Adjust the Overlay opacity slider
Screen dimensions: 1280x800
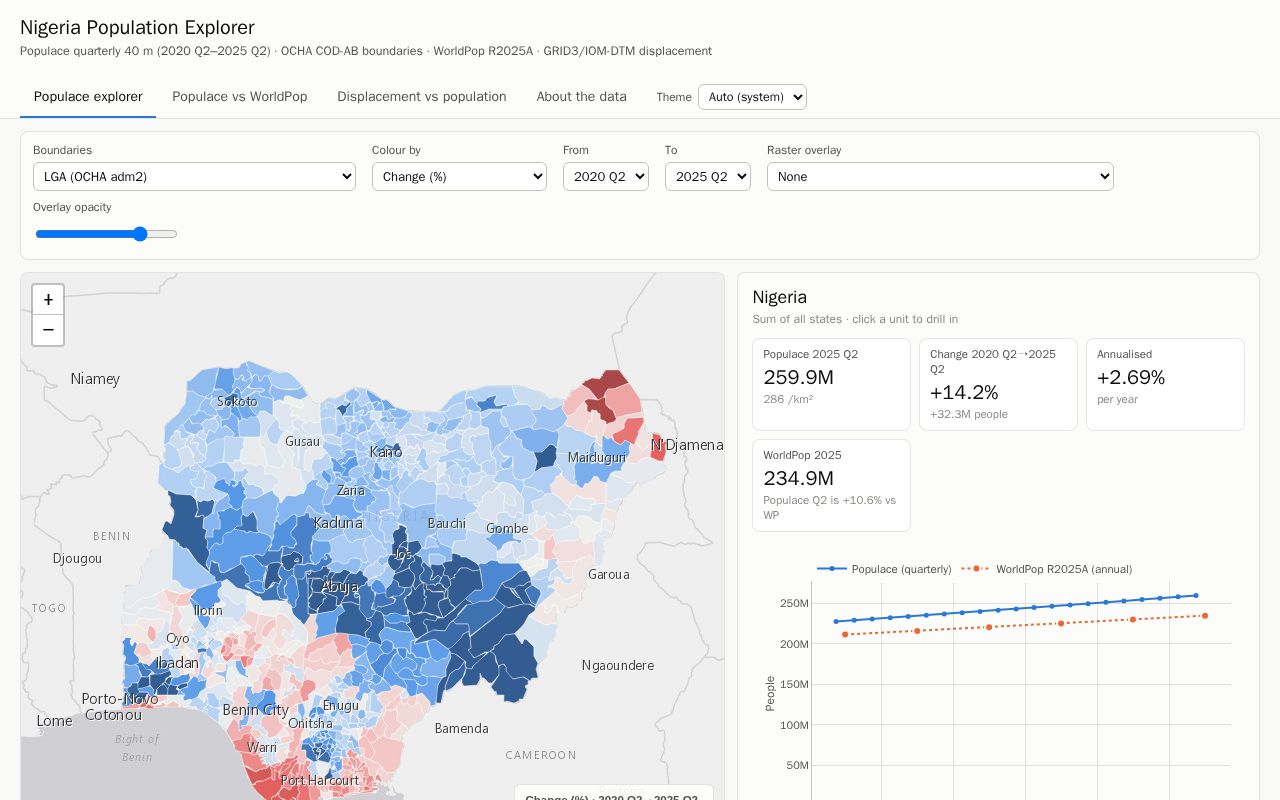pyautogui.click(x=106, y=234)
